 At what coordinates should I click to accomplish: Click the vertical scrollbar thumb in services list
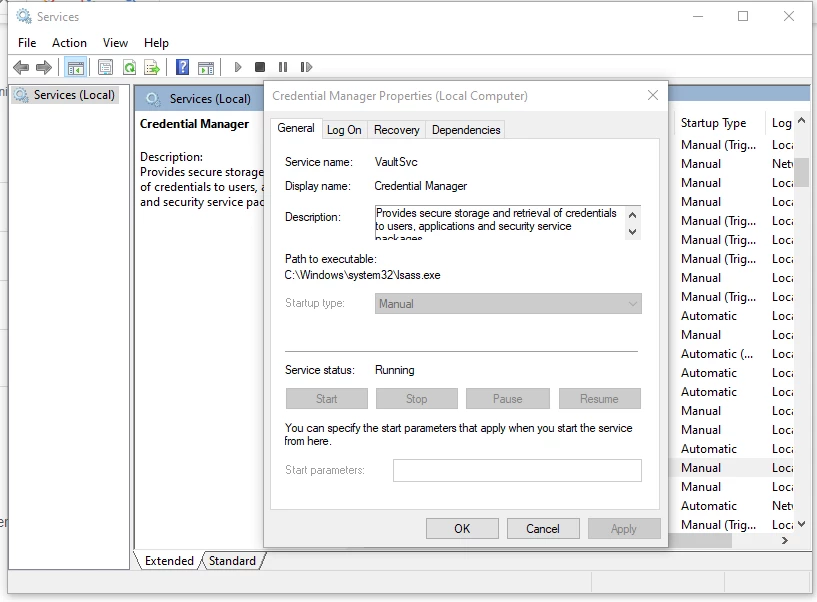(x=802, y=172)
